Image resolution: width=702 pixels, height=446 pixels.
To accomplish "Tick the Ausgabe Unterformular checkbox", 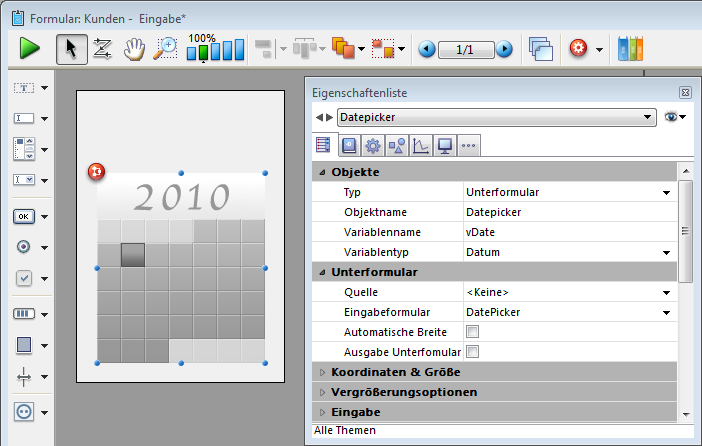I will [x=473, y=352].
